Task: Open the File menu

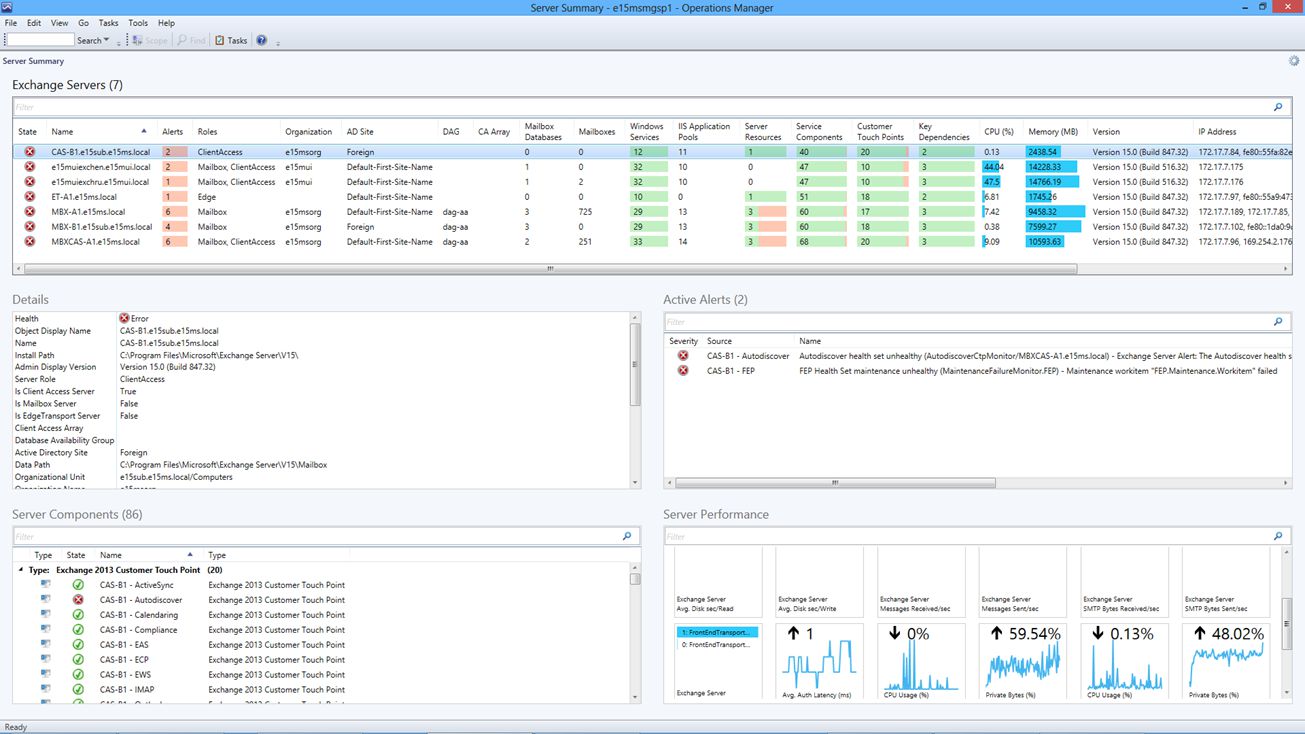Action: pos(10,23)
